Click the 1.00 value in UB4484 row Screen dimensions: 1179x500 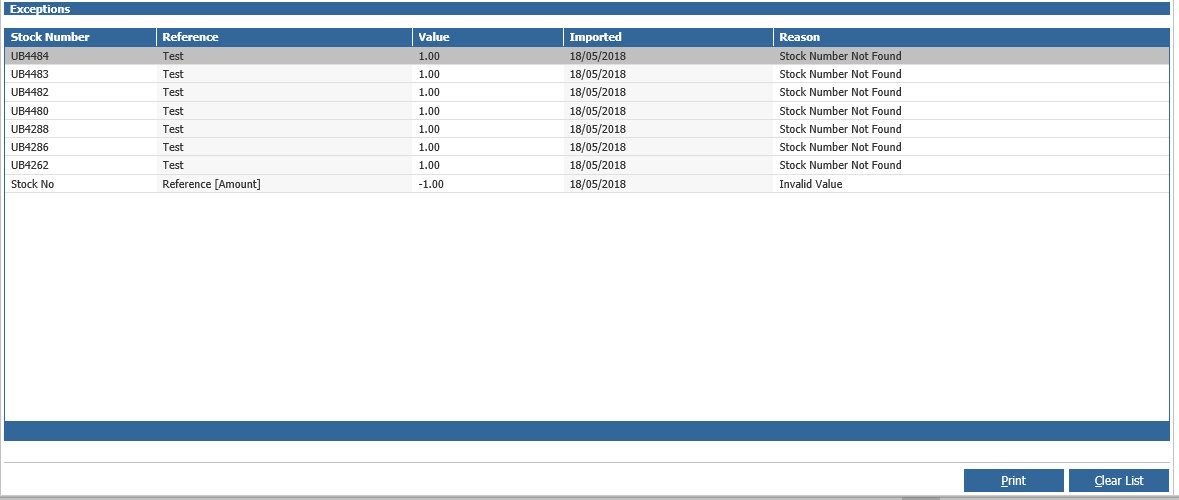click(429, 56)
